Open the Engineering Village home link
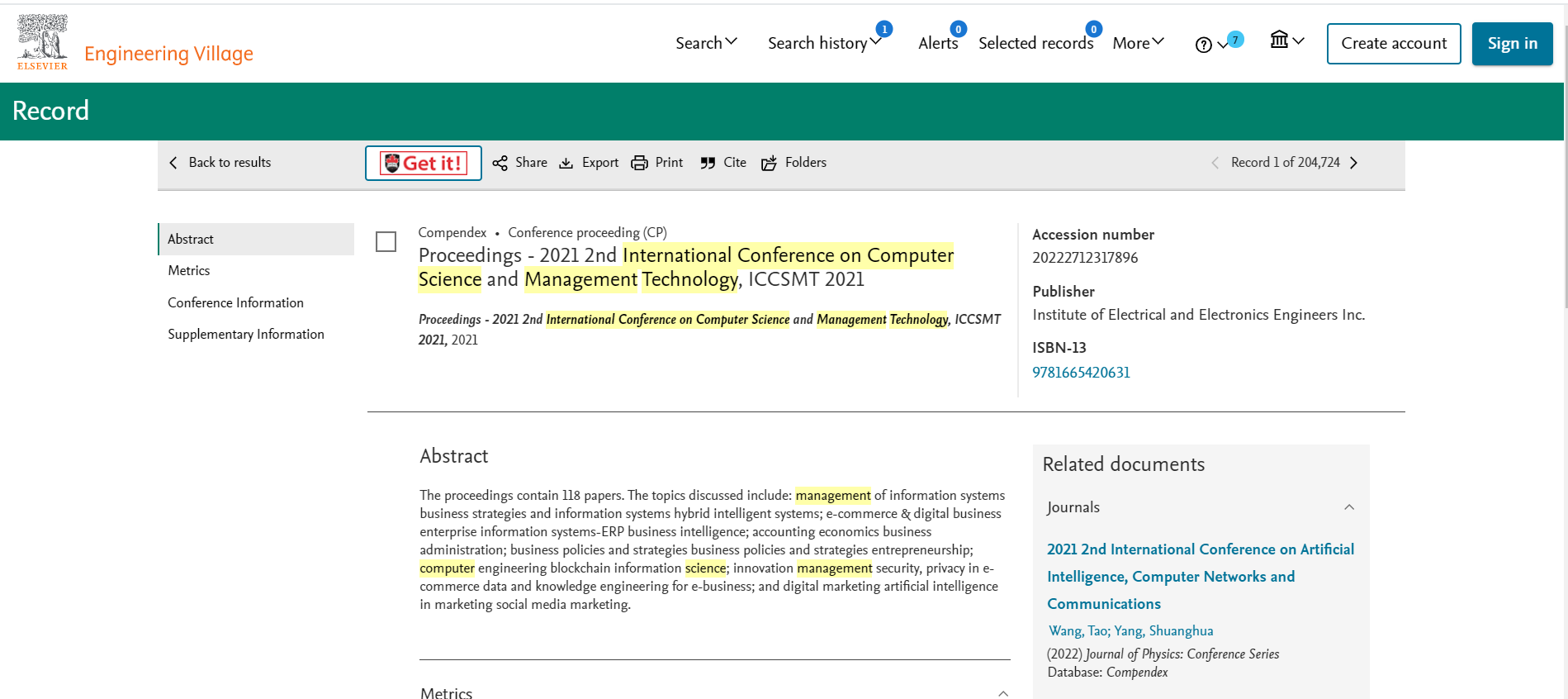The width and height of the screenshot is (1568, 699). coord(168,54)
